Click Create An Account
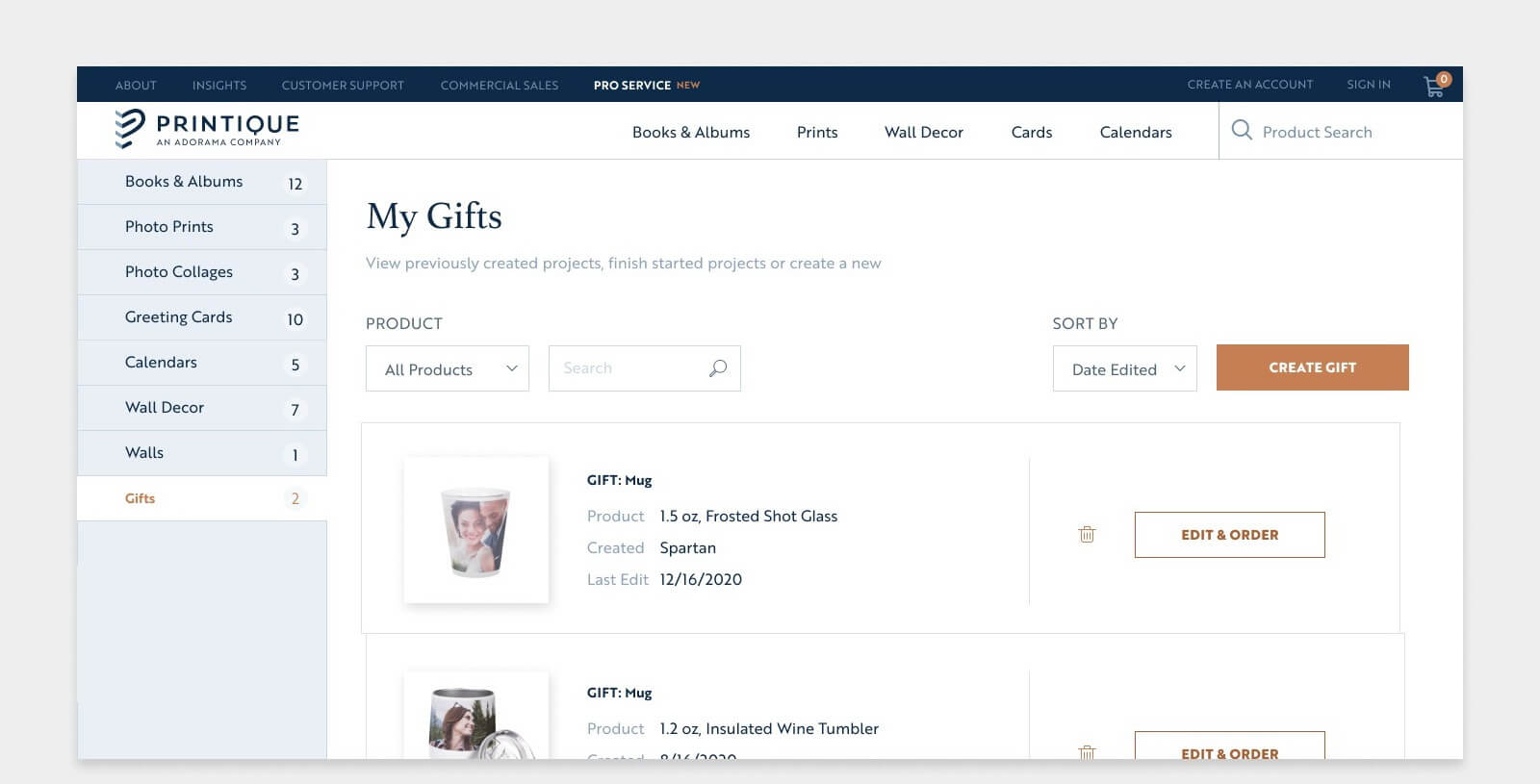The height and width of the screenshot is (784, 1540). click(1250, 85)
